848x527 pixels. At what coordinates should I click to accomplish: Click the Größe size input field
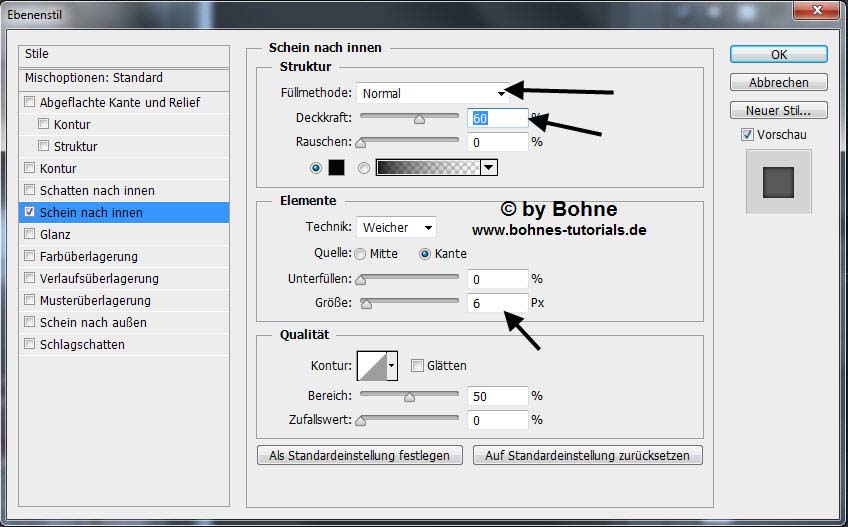click(497, 302)
